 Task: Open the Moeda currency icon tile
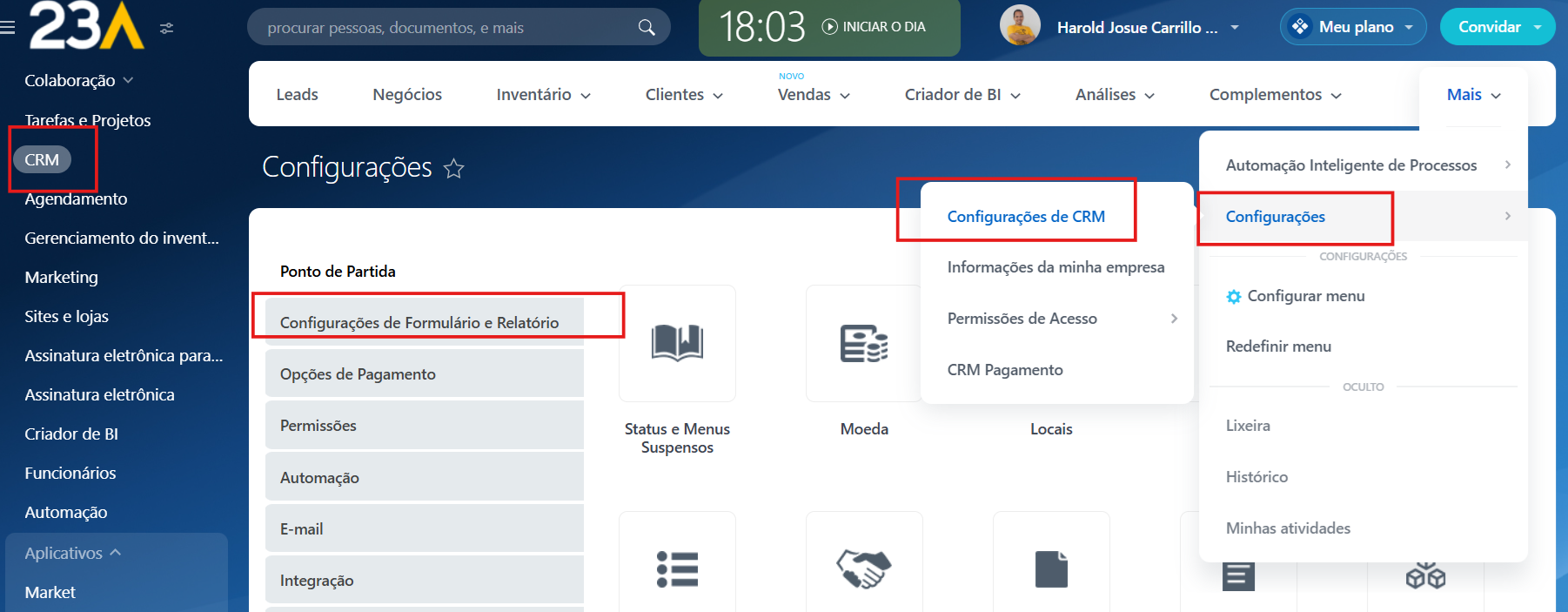pos(863,342)
